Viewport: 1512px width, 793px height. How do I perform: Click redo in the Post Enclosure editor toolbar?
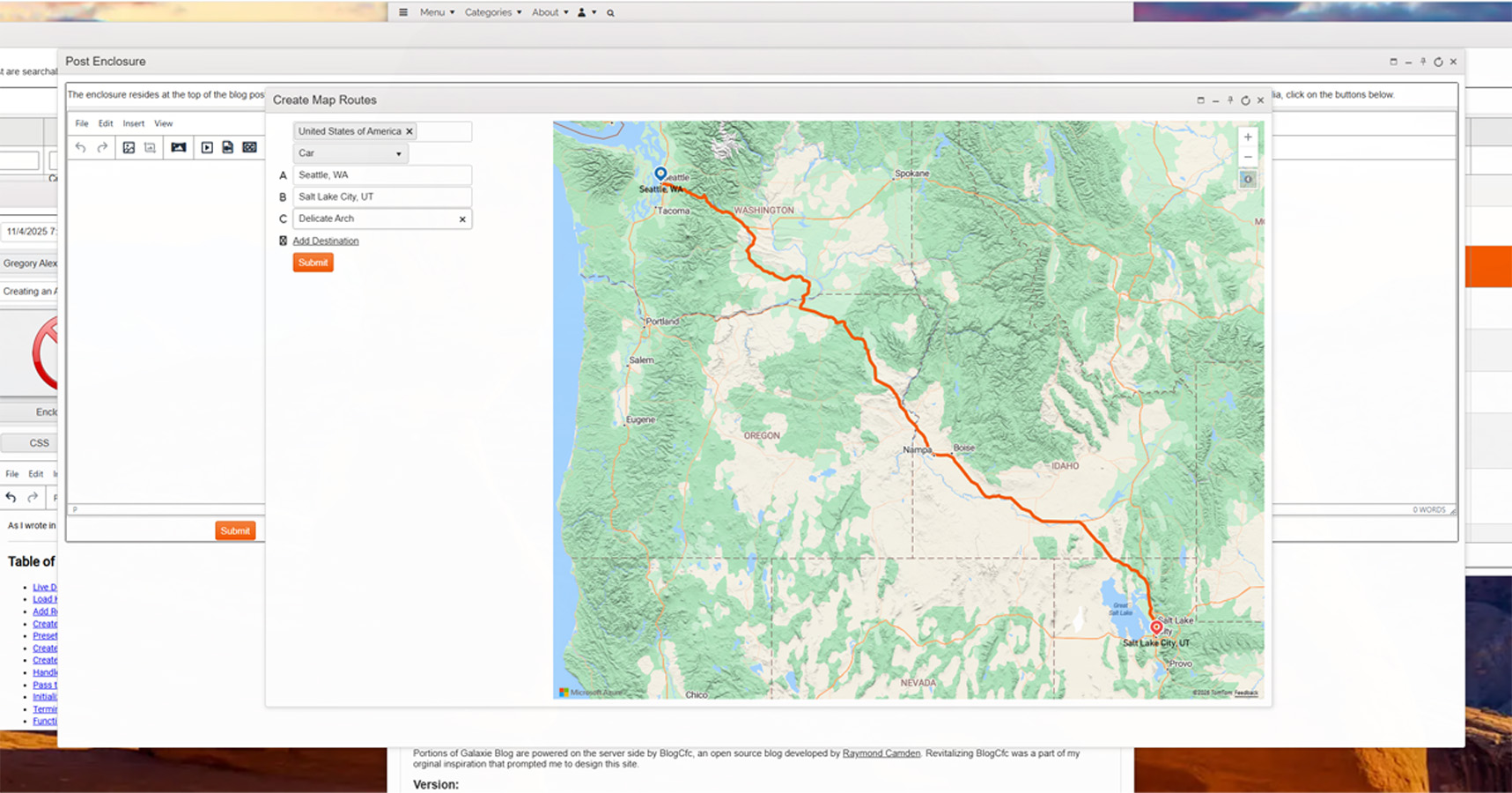tap(102, 148)
